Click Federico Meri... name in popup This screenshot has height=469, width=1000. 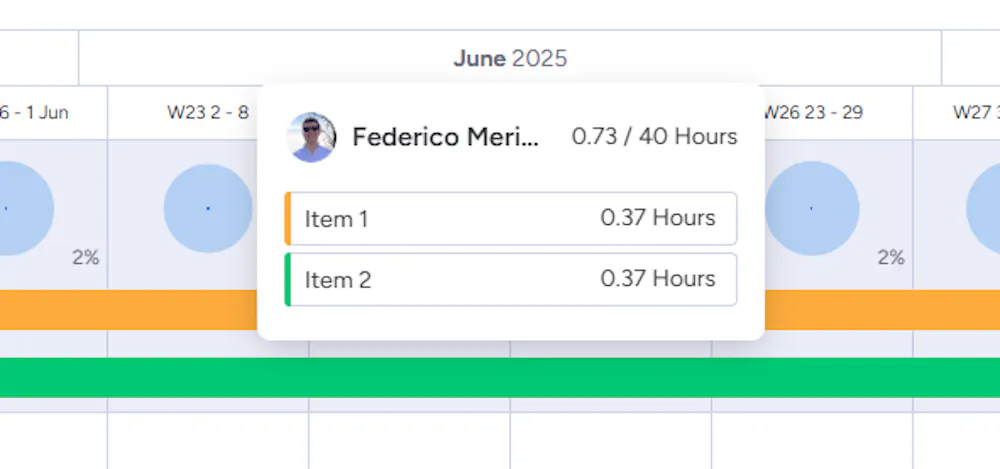click(x=445, y=137)
